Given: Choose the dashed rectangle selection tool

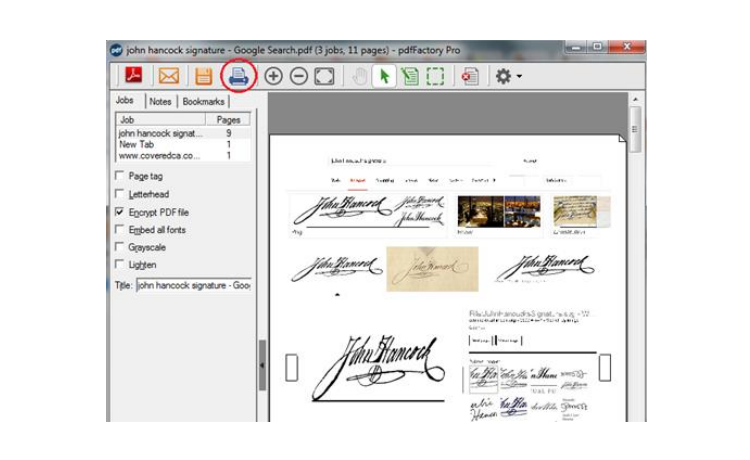Looking at the screenshot, I should click(x=435, y=77).
